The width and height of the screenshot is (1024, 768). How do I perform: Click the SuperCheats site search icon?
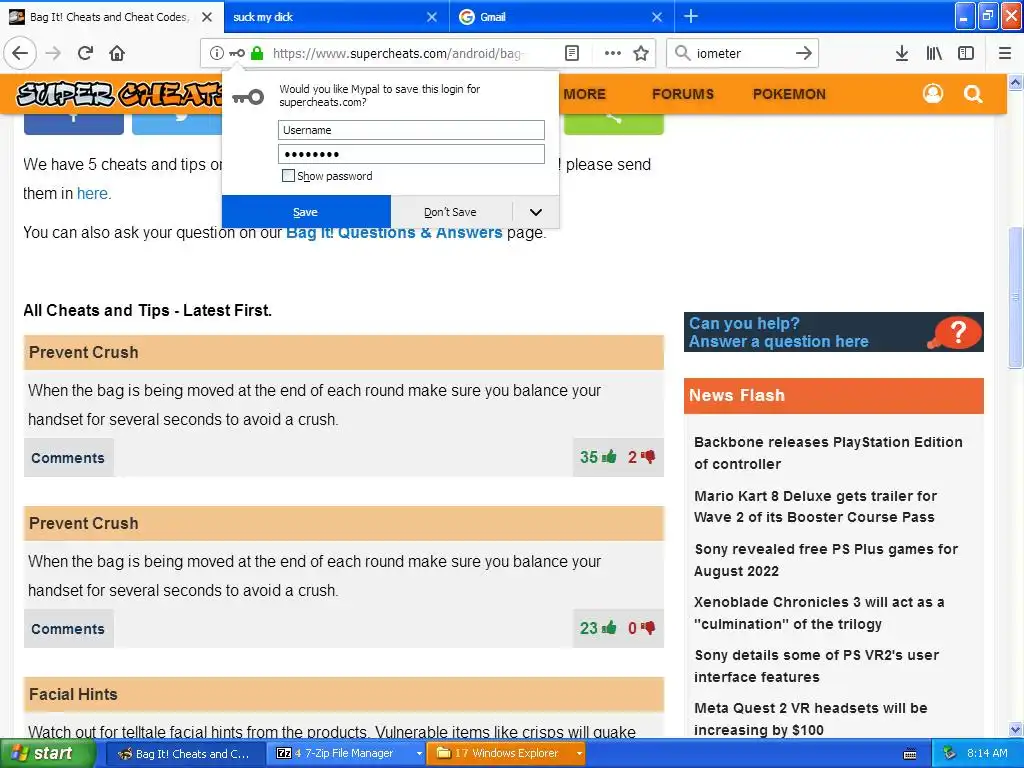pyautogui.click(x=973, y=94)
